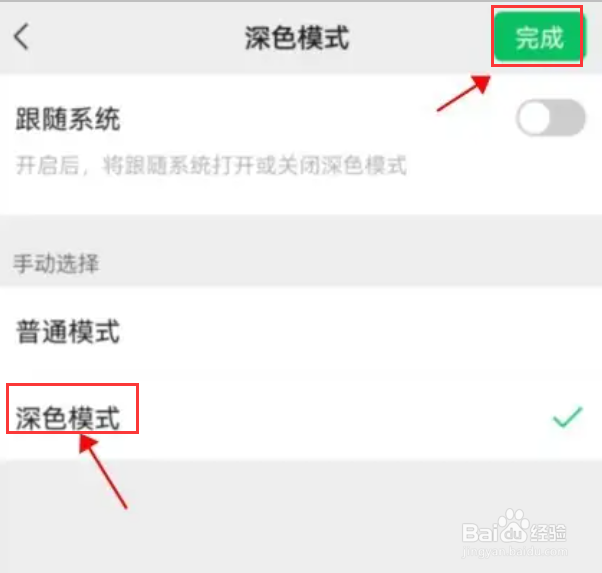This screenshot has height=573, width=602.
Task: Toggle the 跟随系统 switch
Action: pos(551,118)
